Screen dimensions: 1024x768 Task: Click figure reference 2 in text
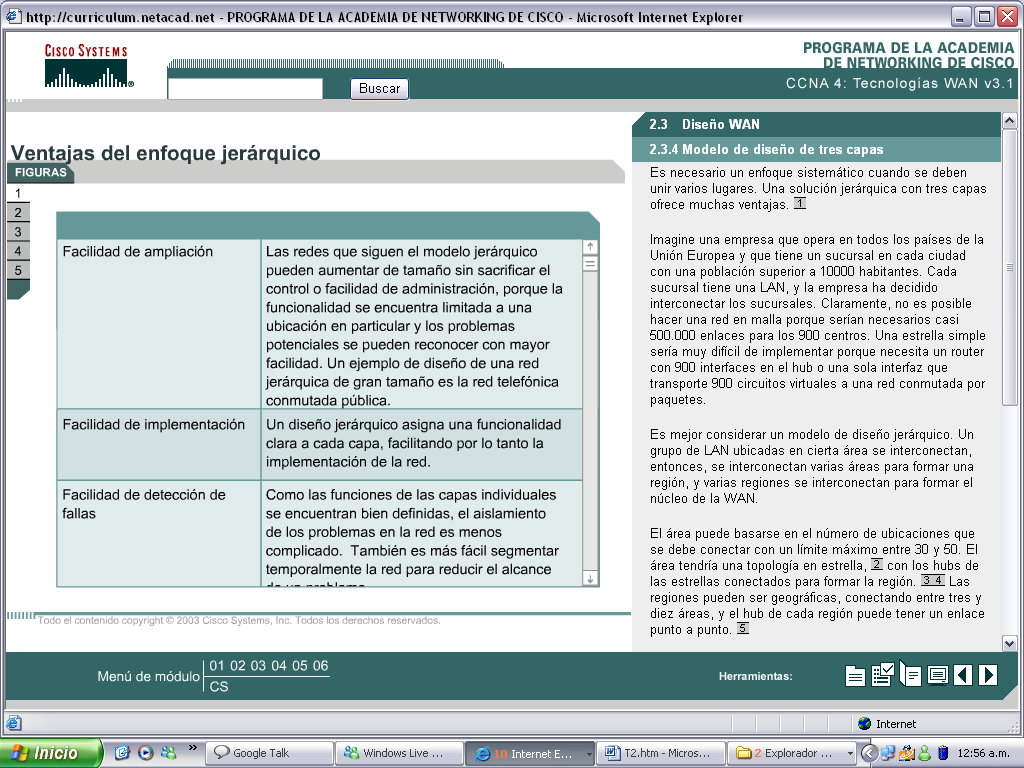(x=876, y=564)
